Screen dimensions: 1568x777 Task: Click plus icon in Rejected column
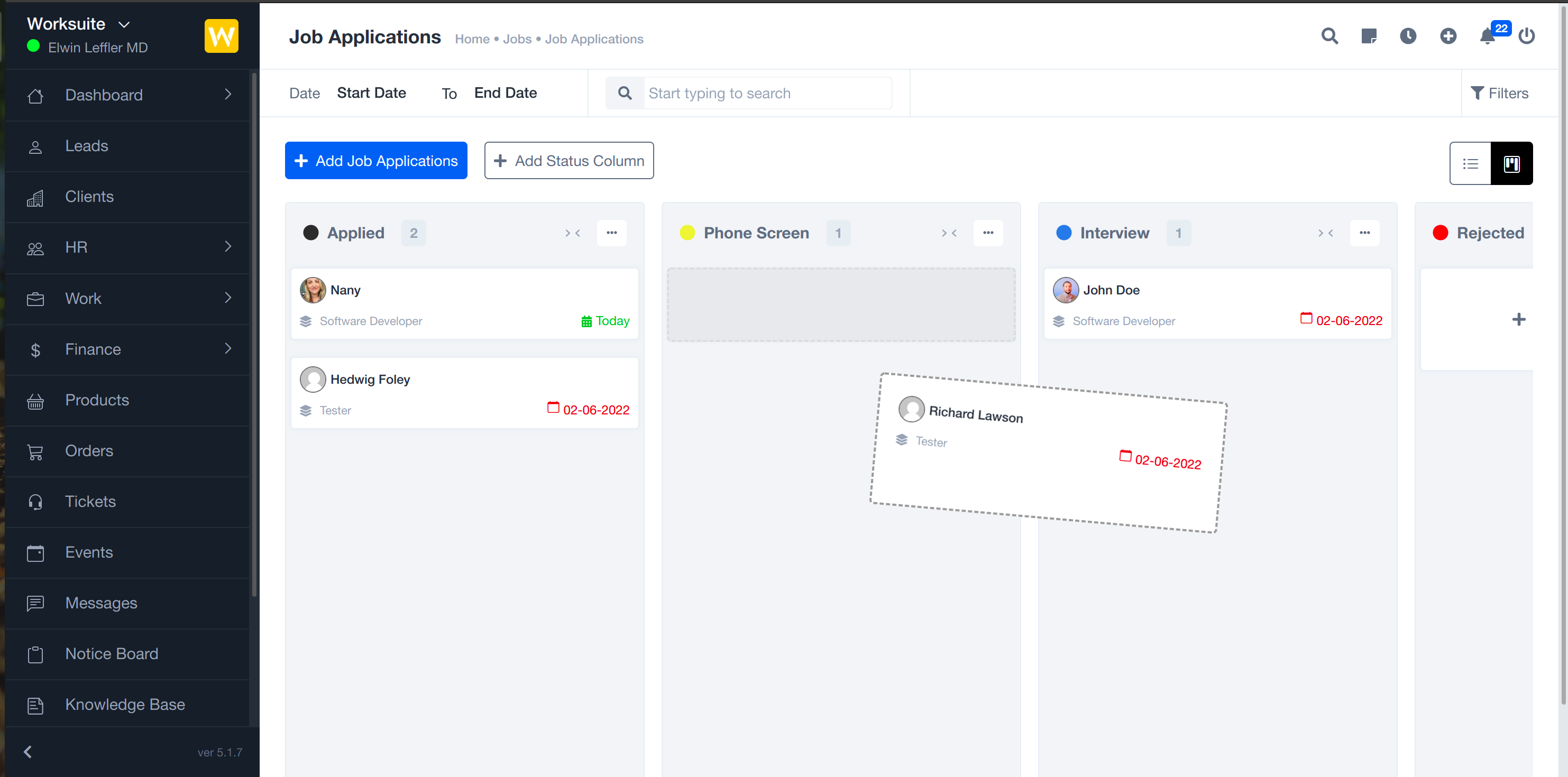click(1519, 319)
